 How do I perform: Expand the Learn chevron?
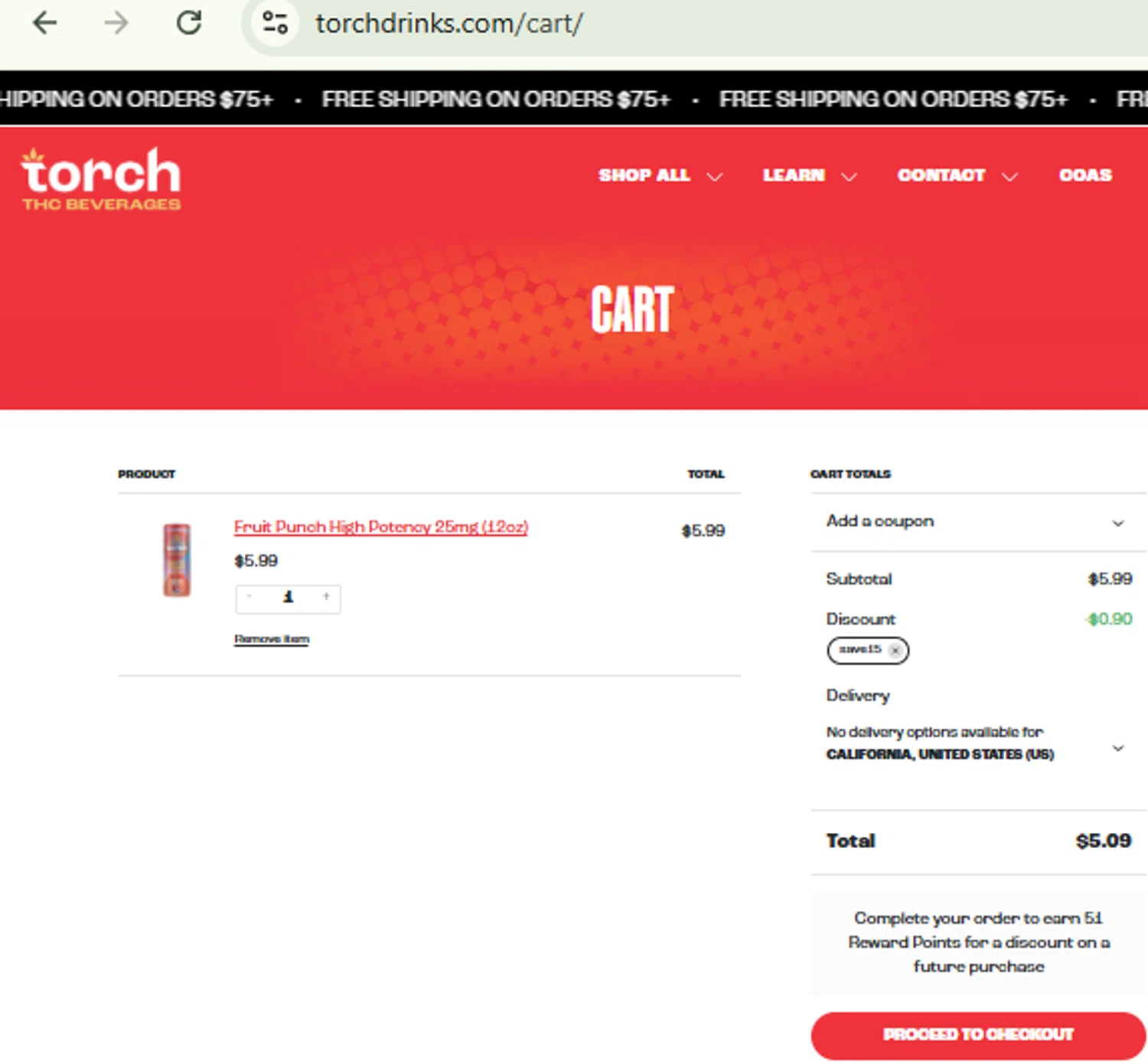pos(849,177)
